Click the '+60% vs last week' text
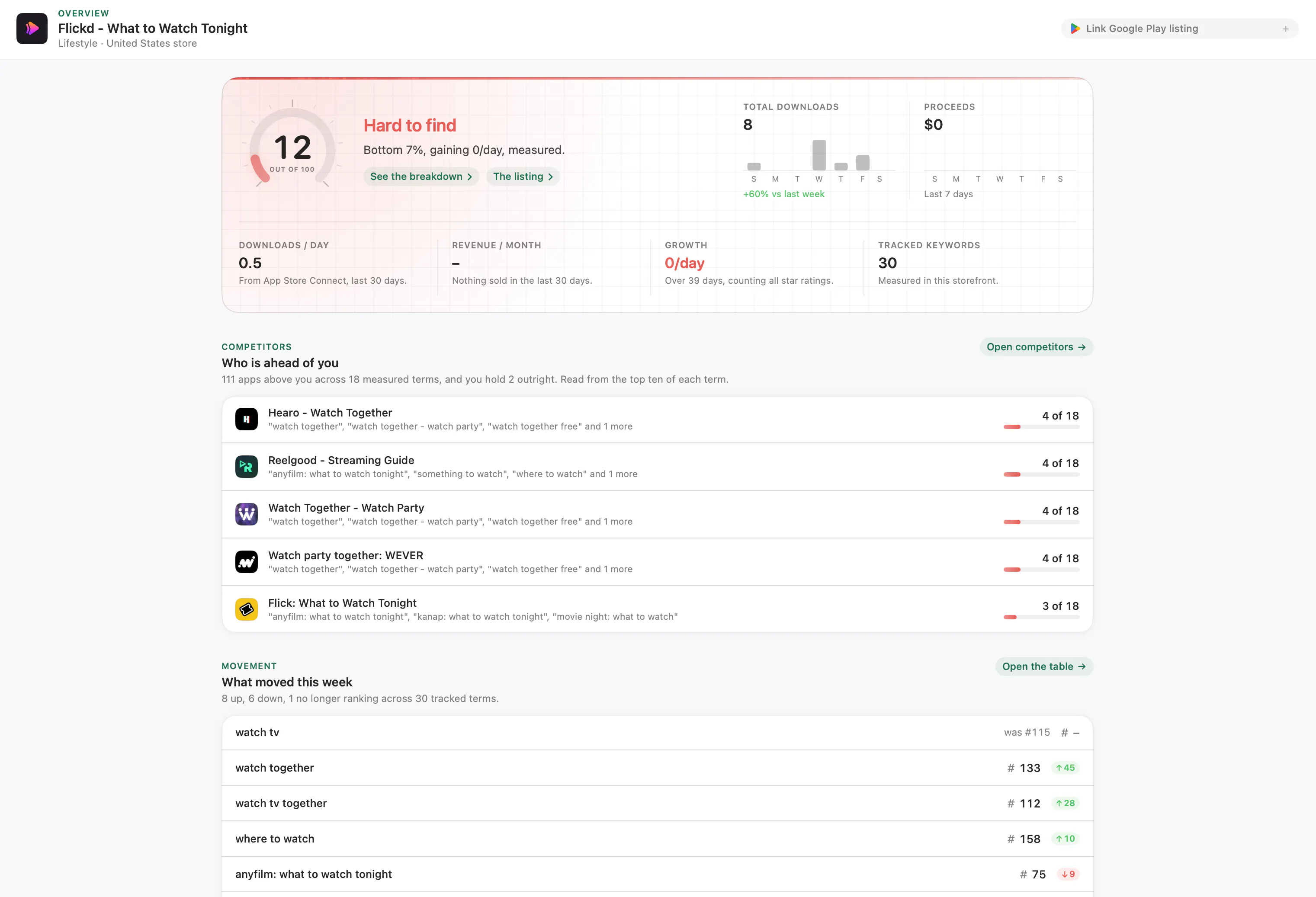The image size is (1316, 897). point(783,194)
